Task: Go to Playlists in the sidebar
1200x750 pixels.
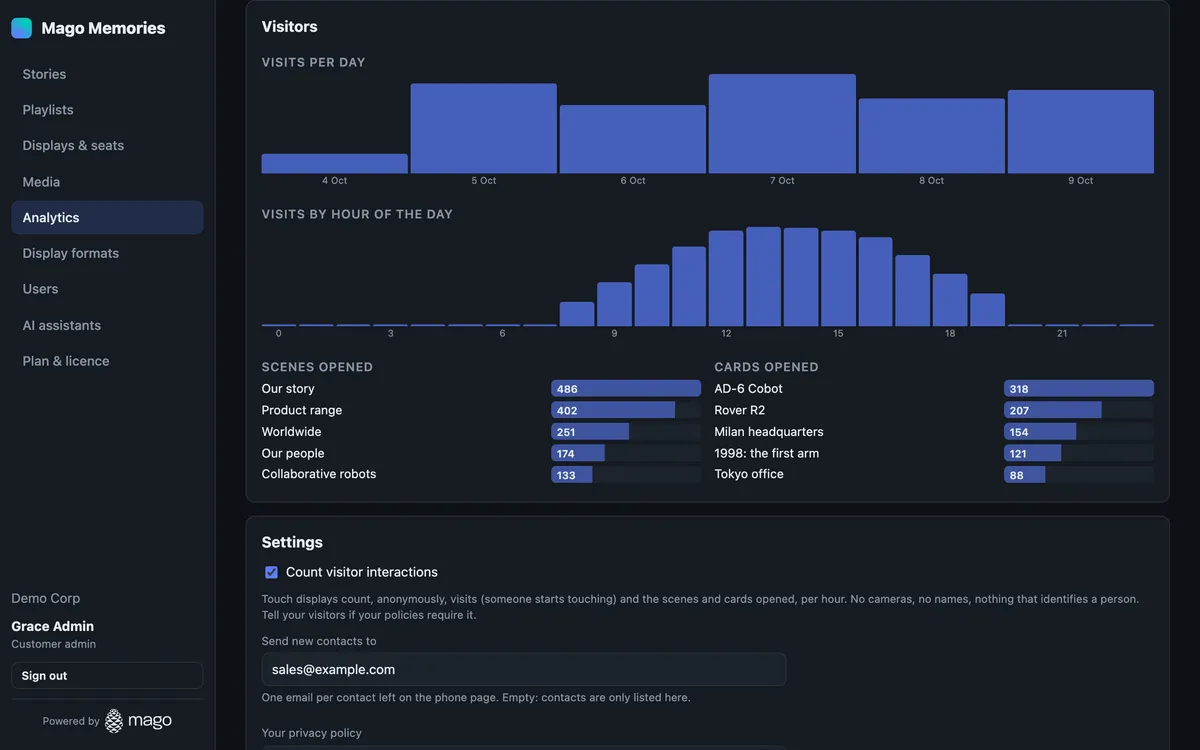Action: [107, 110]
